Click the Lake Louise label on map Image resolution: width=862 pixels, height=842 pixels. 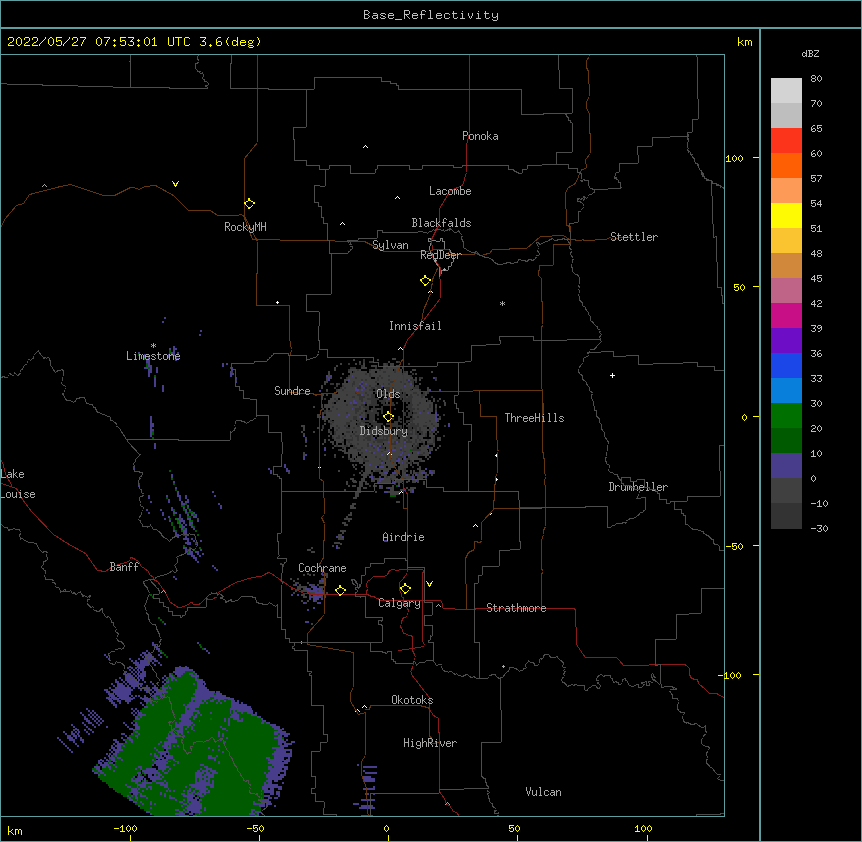(18, 484)
